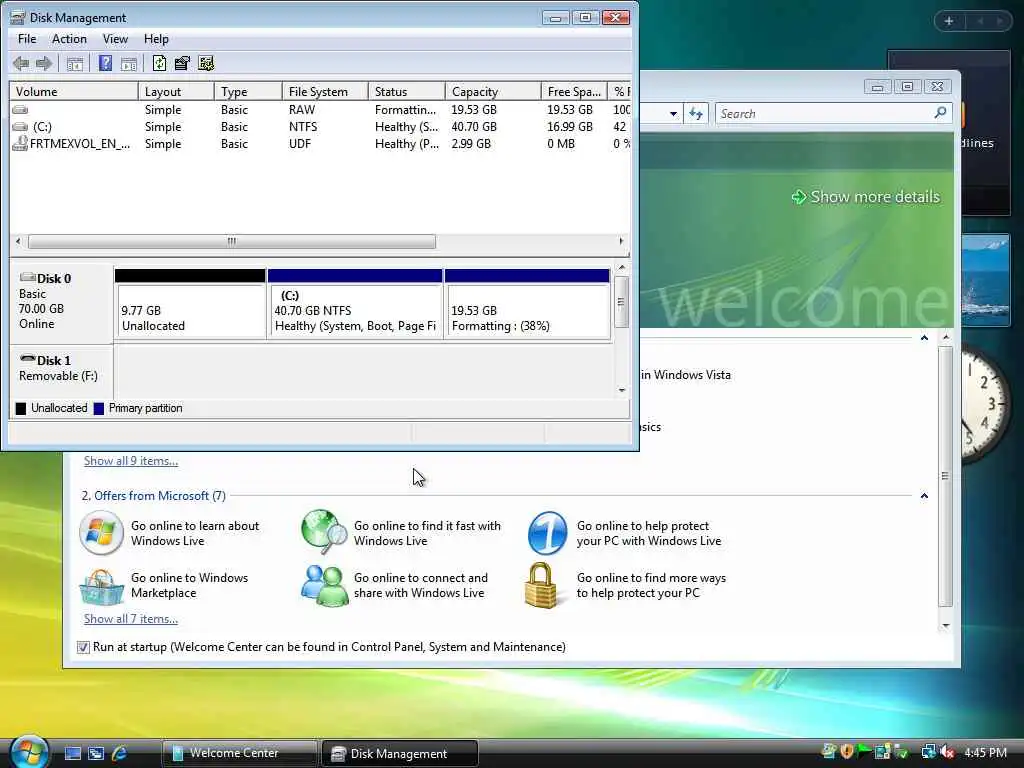Open Go online to Windows Marketplace link
This screenshot has height=768, width=1024.
(x=189, y=586)
